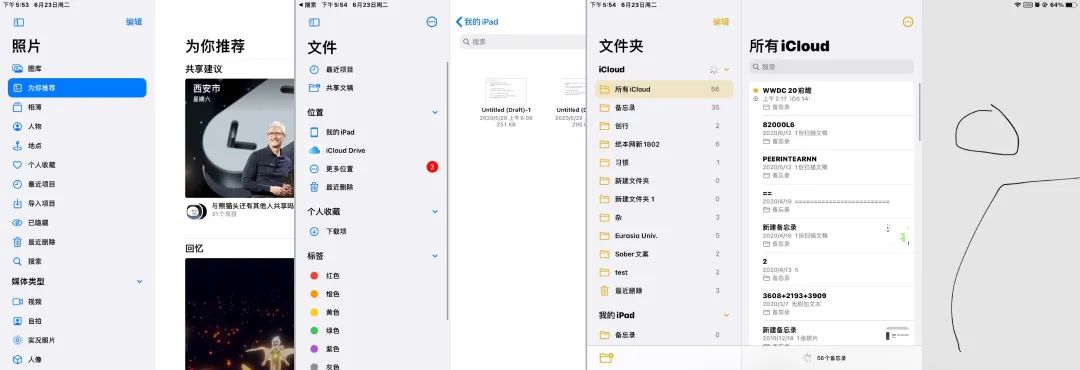Open the 82000L6 note

coord(832,133)
